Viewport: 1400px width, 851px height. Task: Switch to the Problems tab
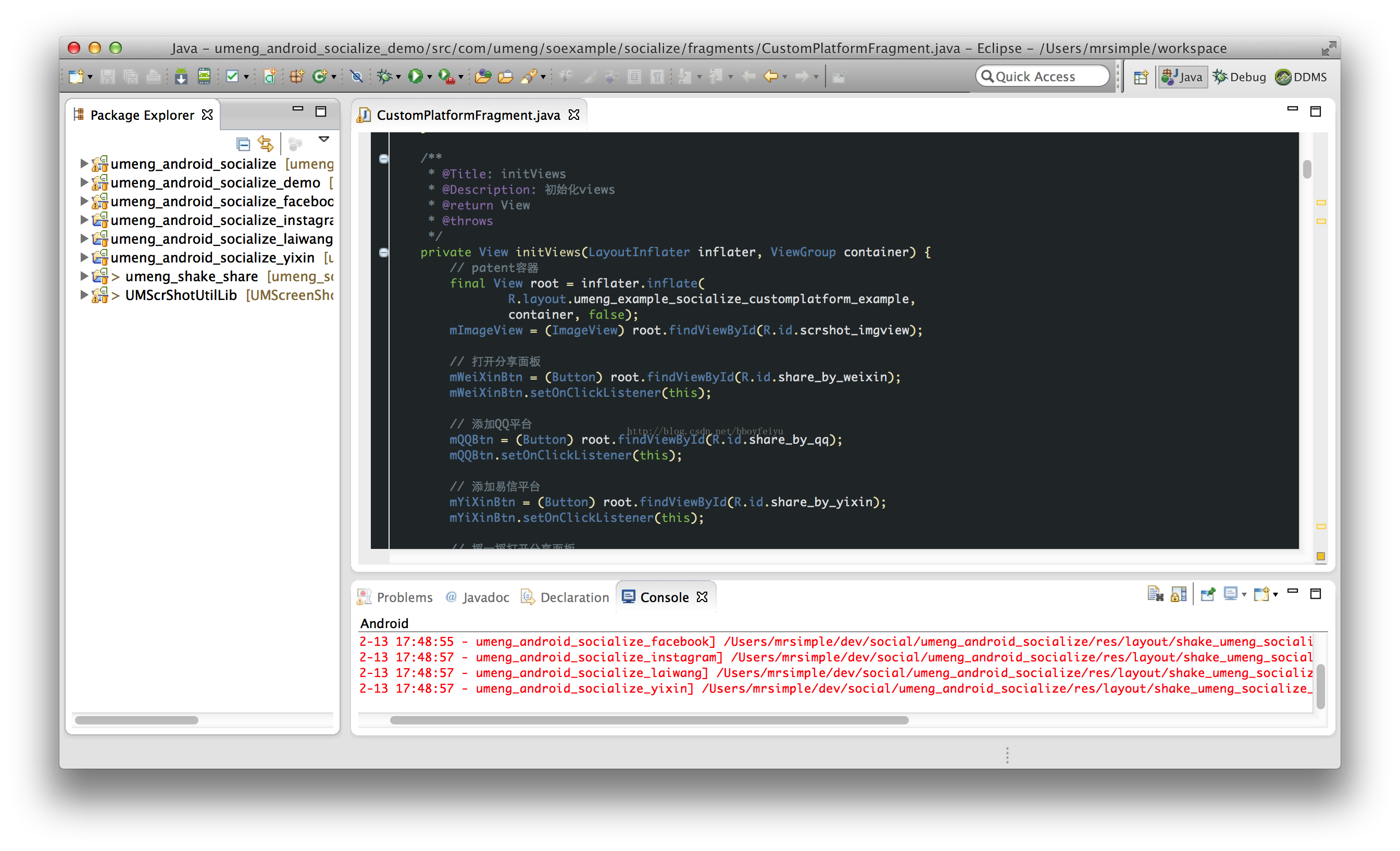tap(395, 598)
